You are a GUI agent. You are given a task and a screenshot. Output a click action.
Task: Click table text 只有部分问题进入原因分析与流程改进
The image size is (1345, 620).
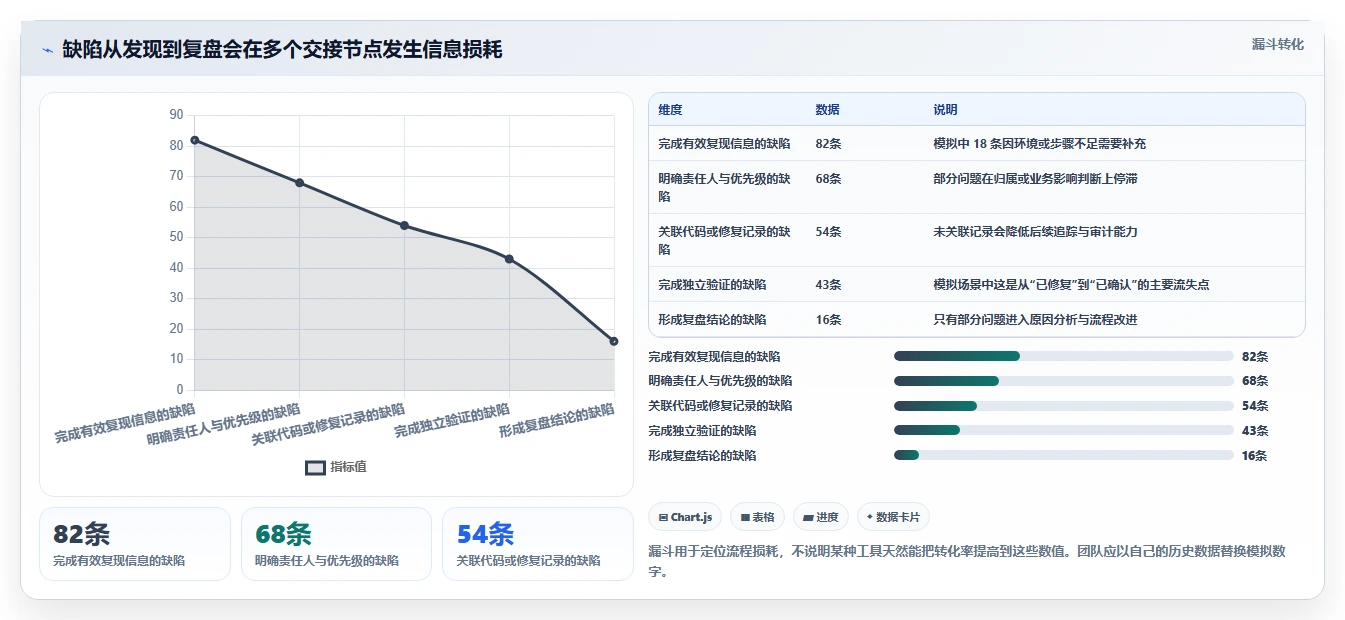[x=1035, y=320]
